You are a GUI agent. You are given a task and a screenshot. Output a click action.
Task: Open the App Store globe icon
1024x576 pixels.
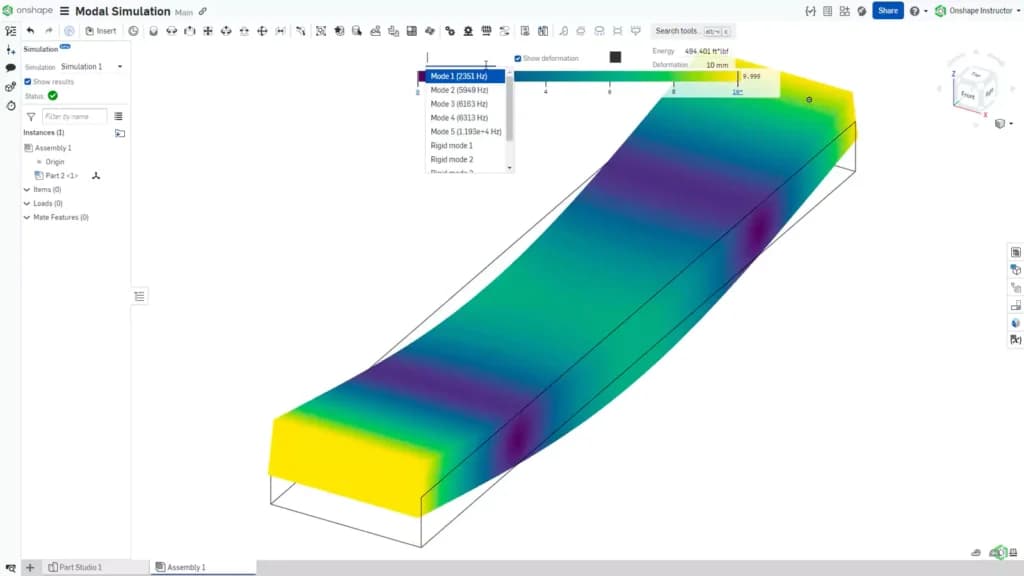tap(862, 11)
